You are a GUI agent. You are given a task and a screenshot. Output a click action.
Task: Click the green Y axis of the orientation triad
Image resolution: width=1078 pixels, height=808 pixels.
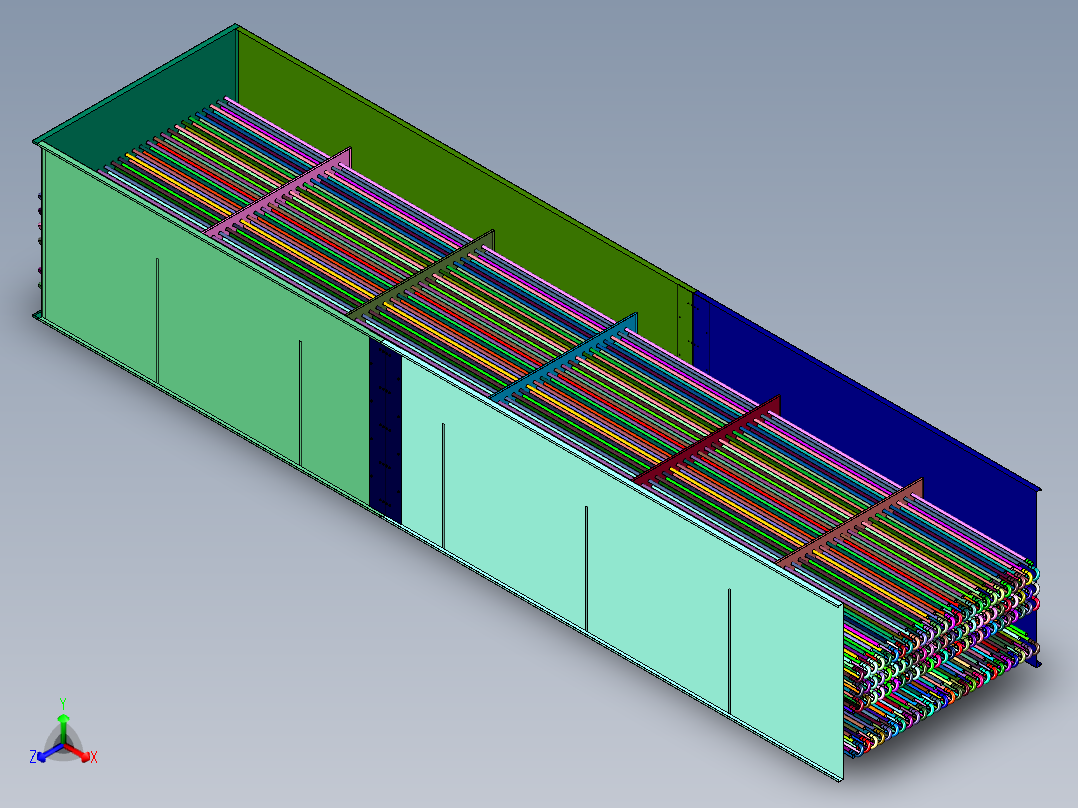point(63,722)
